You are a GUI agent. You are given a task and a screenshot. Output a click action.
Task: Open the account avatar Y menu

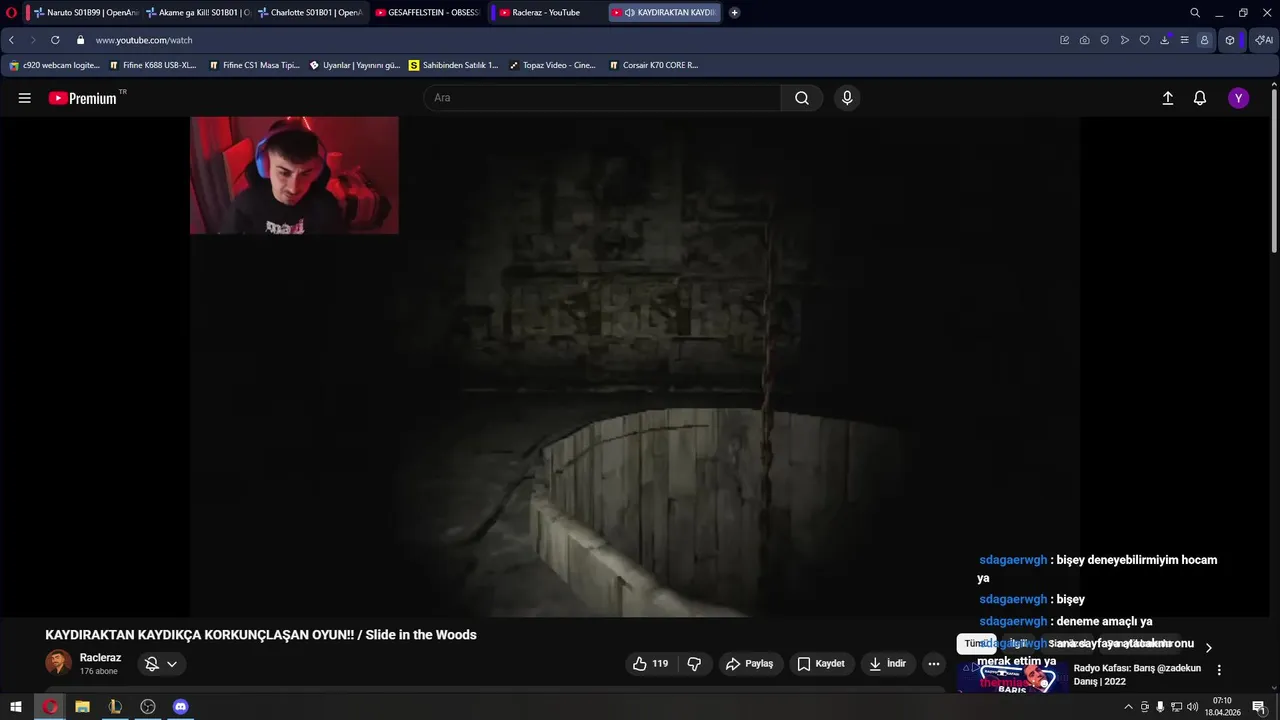tap(1239, 98)
